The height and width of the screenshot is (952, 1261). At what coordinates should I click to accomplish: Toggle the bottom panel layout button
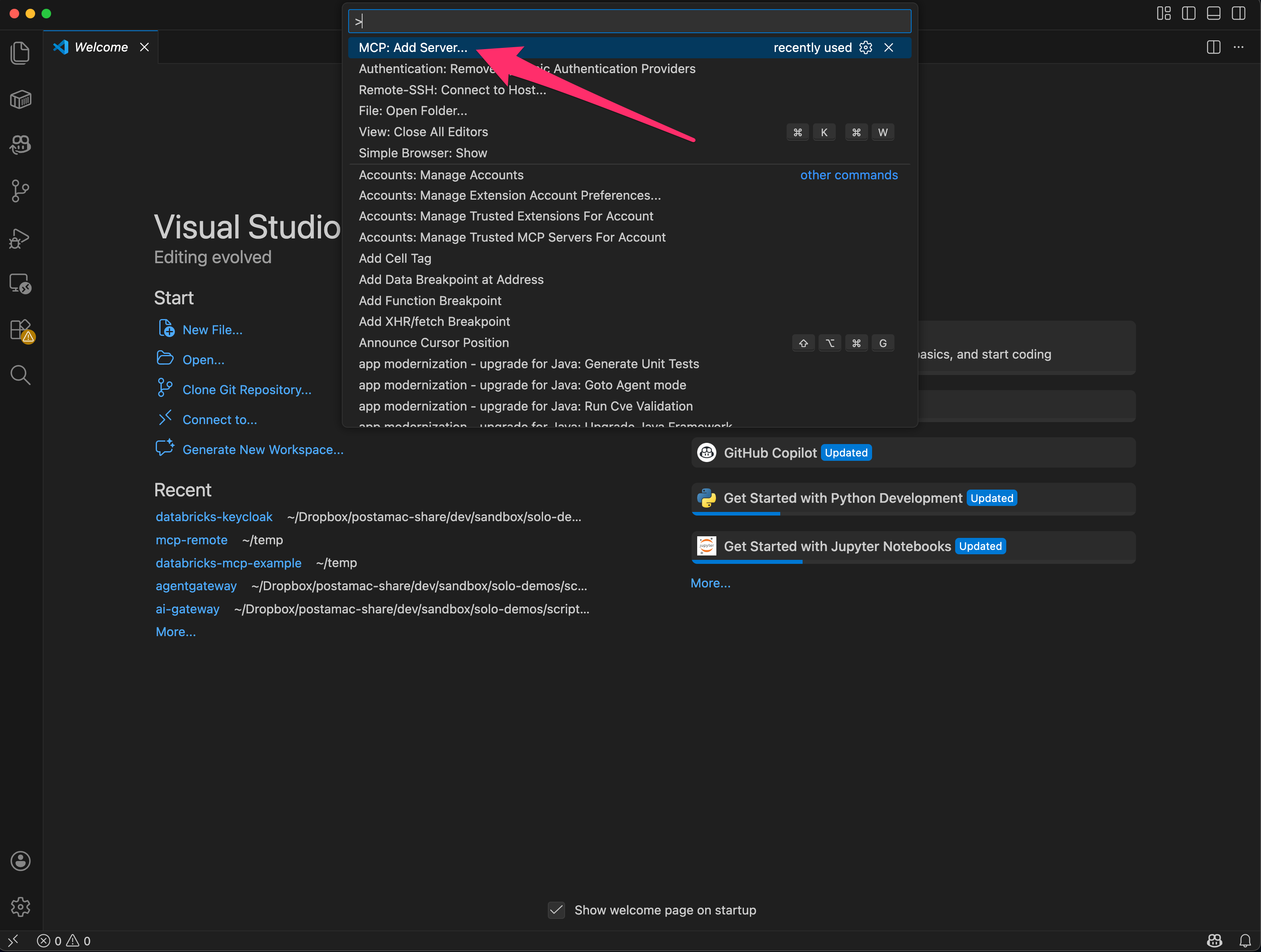click(x=1214, y=14)
